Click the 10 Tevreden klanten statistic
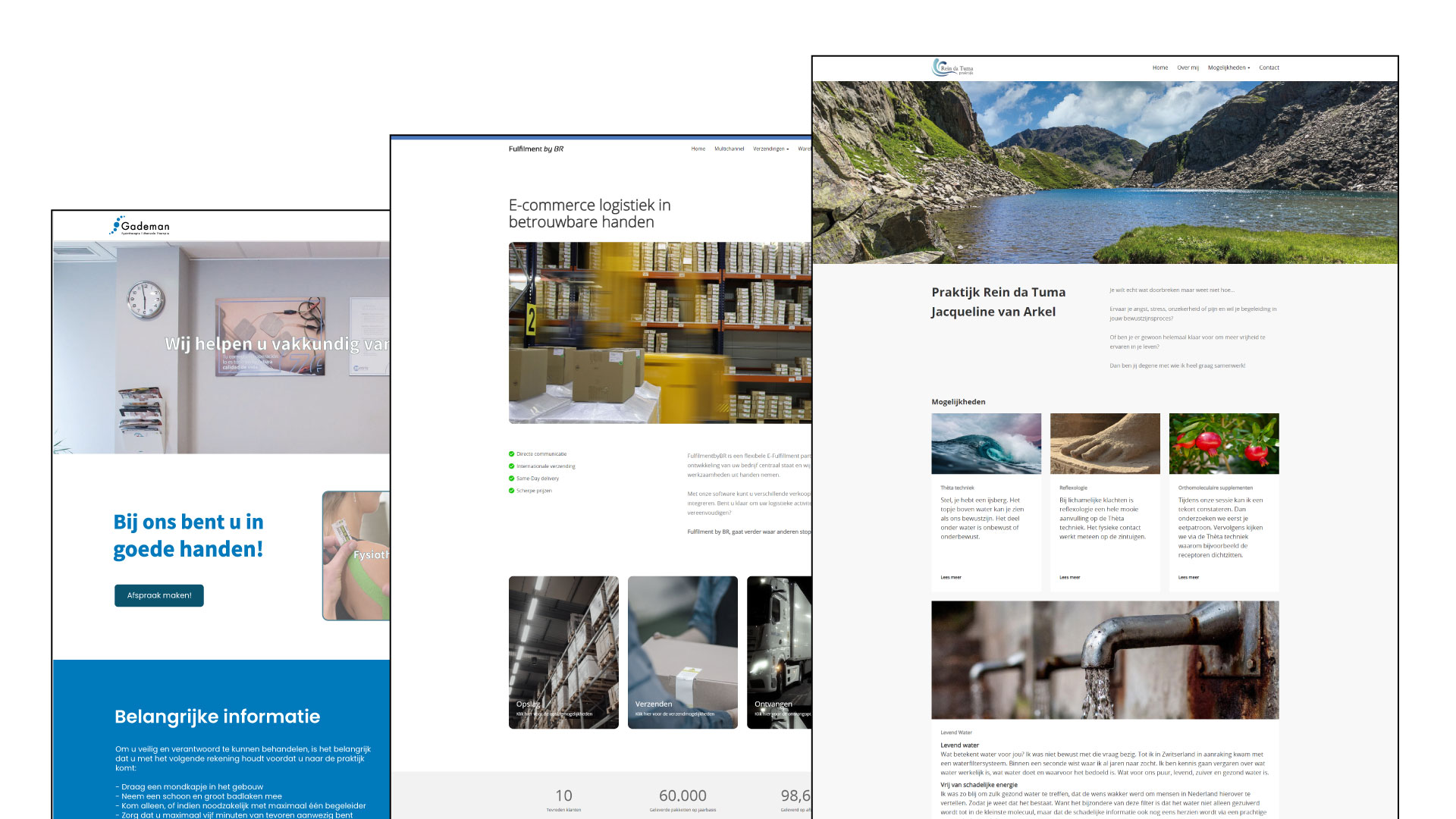Image resolution: width=1456 pixels, height=819 pixels. (x=563, y=799)
